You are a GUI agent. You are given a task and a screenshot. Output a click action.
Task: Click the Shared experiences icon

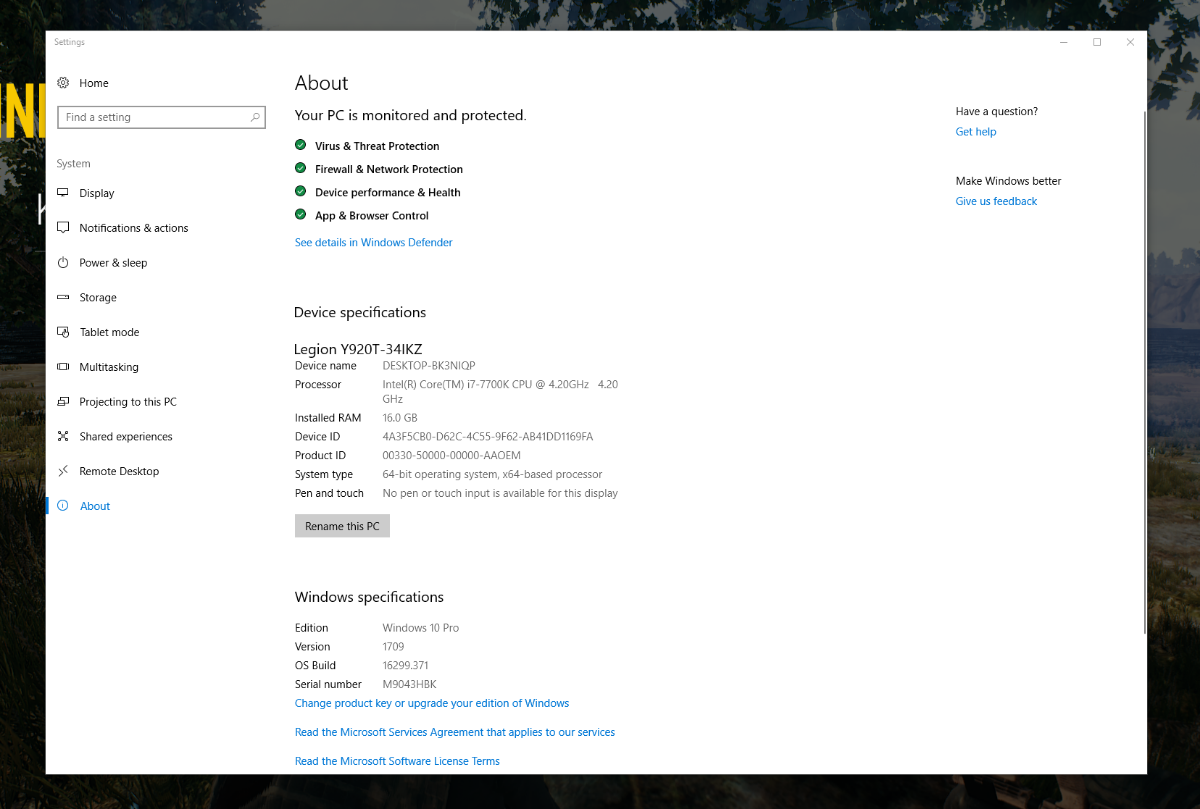63,437
